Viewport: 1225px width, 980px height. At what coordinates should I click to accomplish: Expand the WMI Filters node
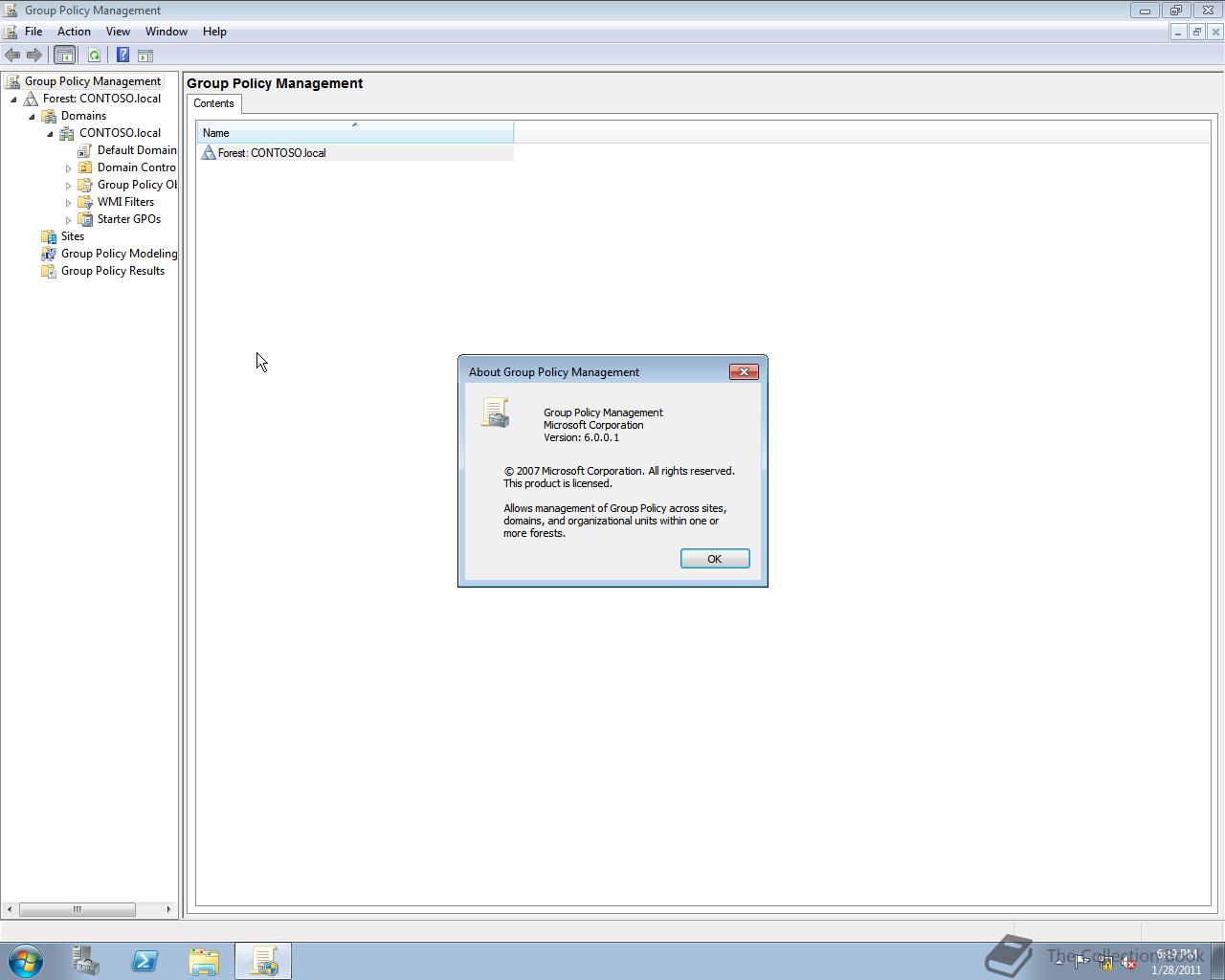pyautogui.click(x=68, y=202)
